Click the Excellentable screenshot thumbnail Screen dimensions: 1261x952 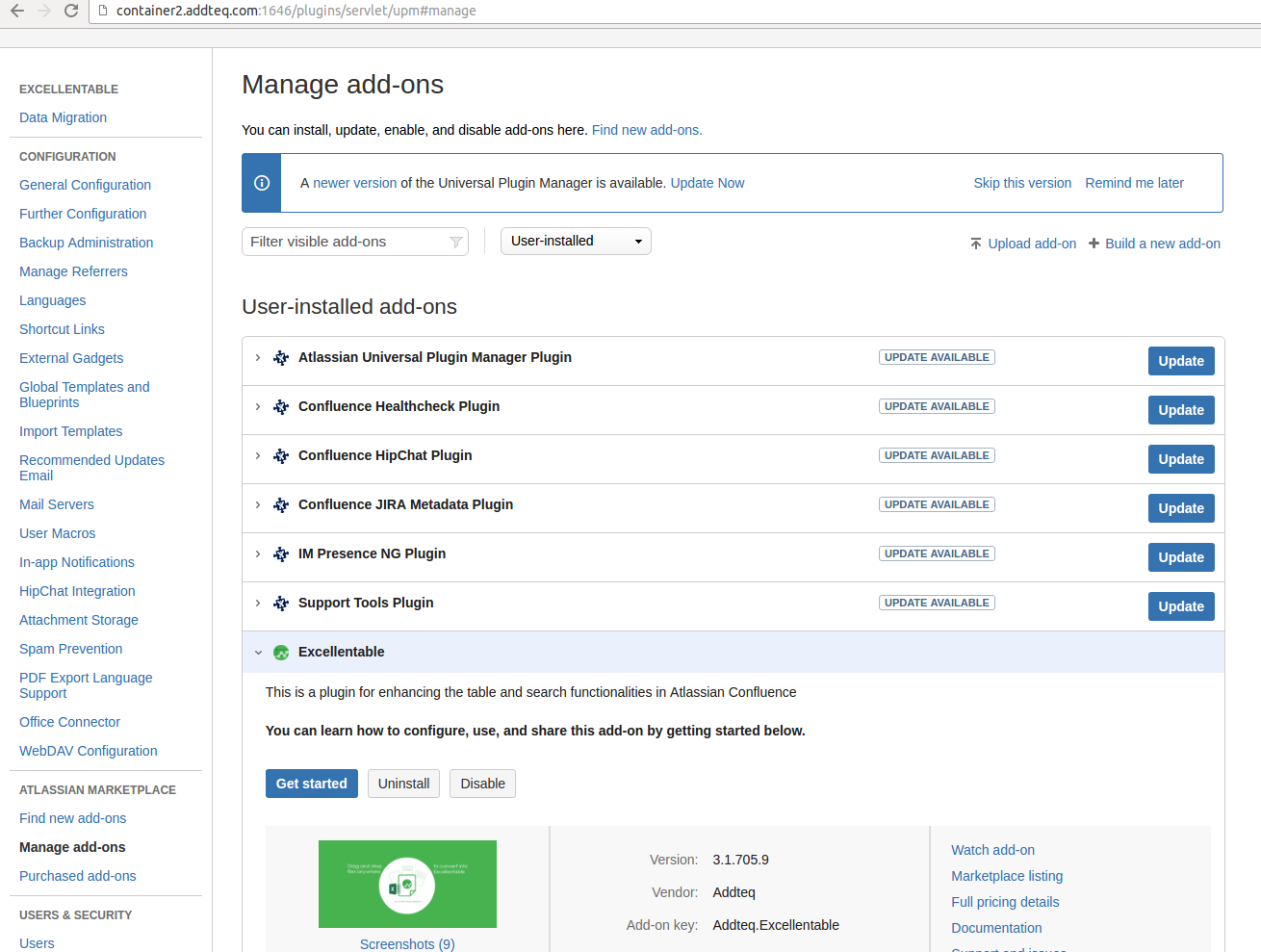[x=407, y=884]
